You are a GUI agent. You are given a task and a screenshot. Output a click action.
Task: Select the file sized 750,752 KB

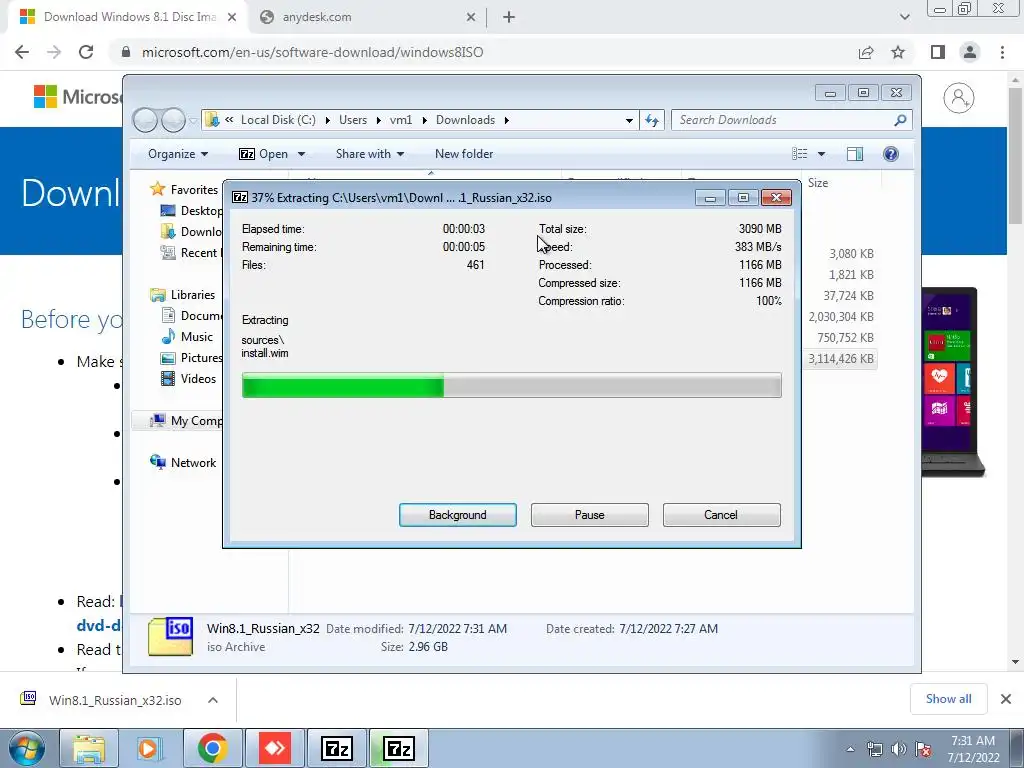(x=845, y=338)
